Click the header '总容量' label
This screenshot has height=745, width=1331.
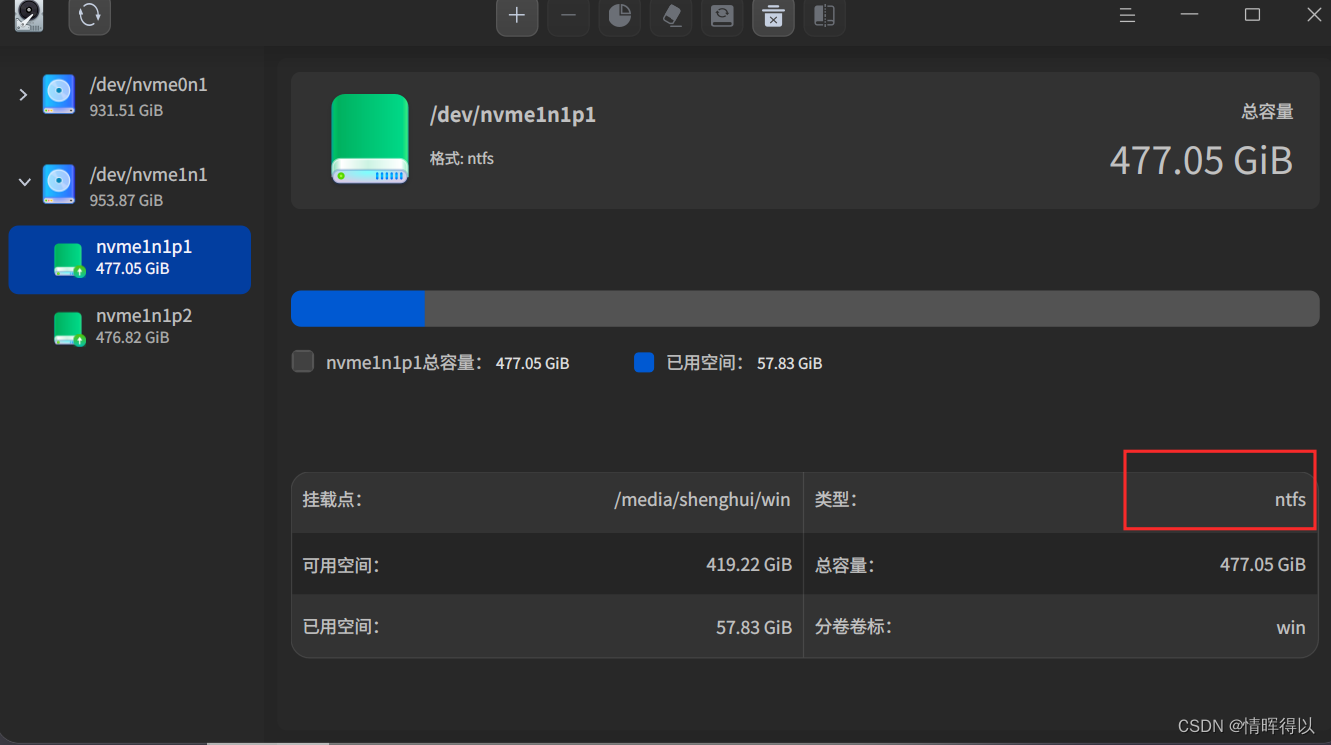click(1267, 112)
